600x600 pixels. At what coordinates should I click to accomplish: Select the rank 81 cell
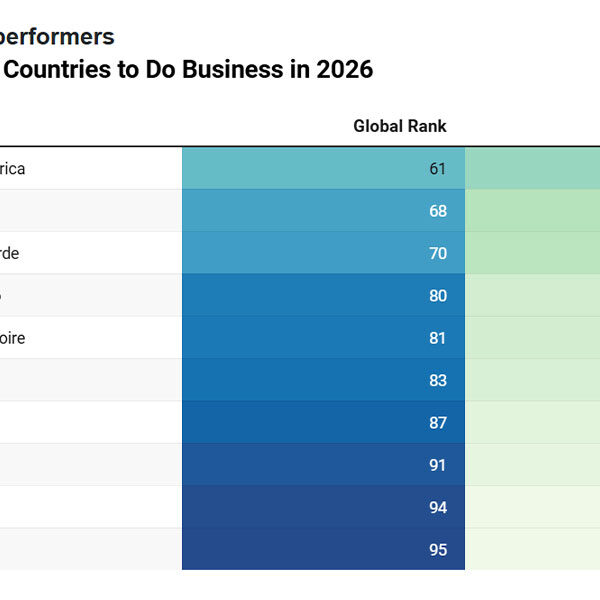323,338
